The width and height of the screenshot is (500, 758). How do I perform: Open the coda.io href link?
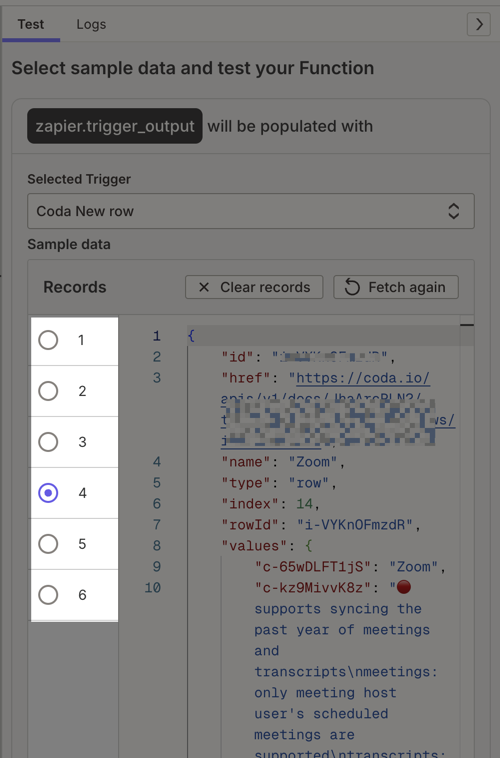[x=363, y=378]
